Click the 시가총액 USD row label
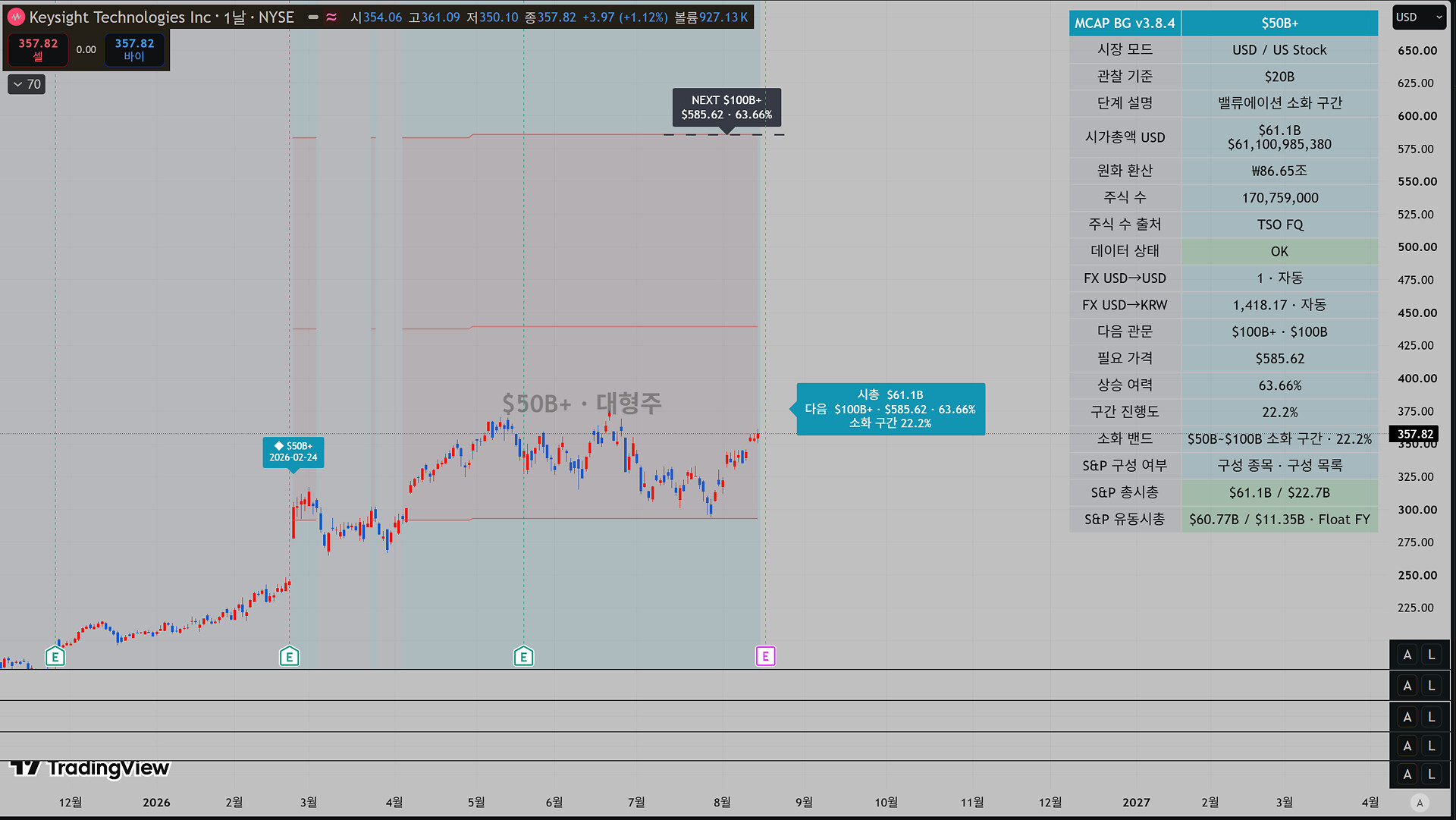The width and height of the screenshot is (1456, 820). click(1125, 137)
